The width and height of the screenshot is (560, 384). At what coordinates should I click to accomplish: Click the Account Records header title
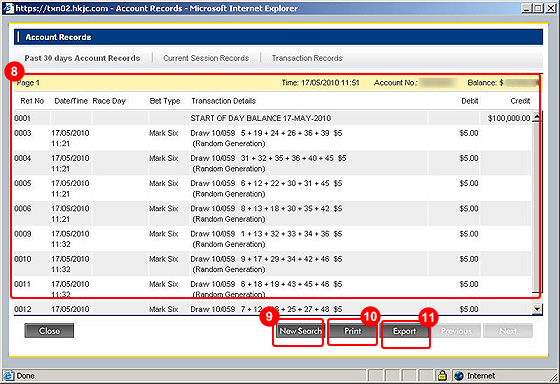tap(58, 37)
